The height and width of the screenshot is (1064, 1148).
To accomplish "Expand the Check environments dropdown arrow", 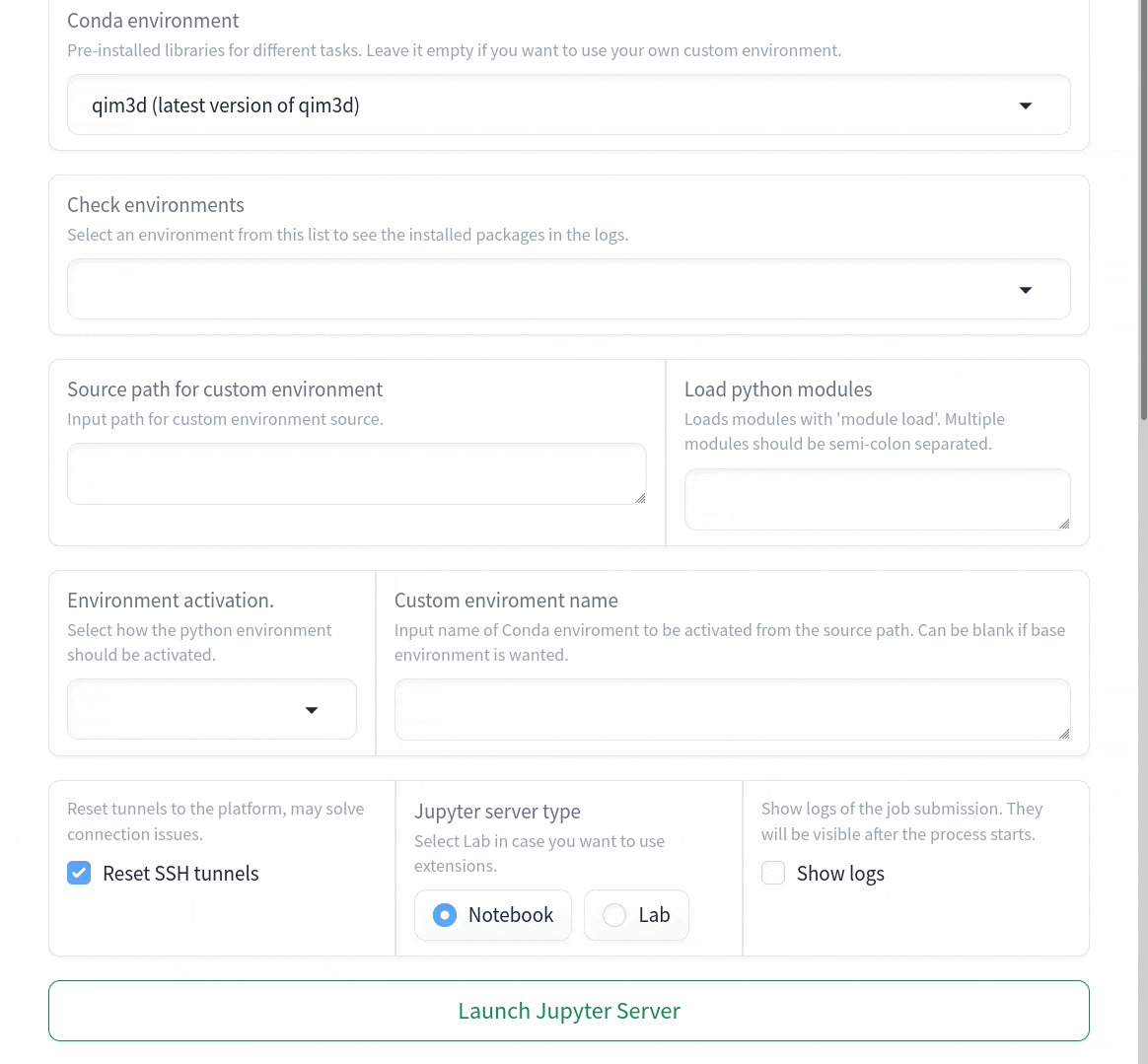I will coord(1025,290).
